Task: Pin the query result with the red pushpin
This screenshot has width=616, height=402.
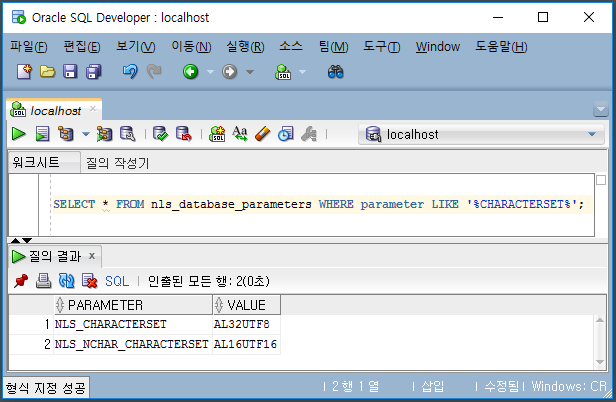Action: click(21, 281)
